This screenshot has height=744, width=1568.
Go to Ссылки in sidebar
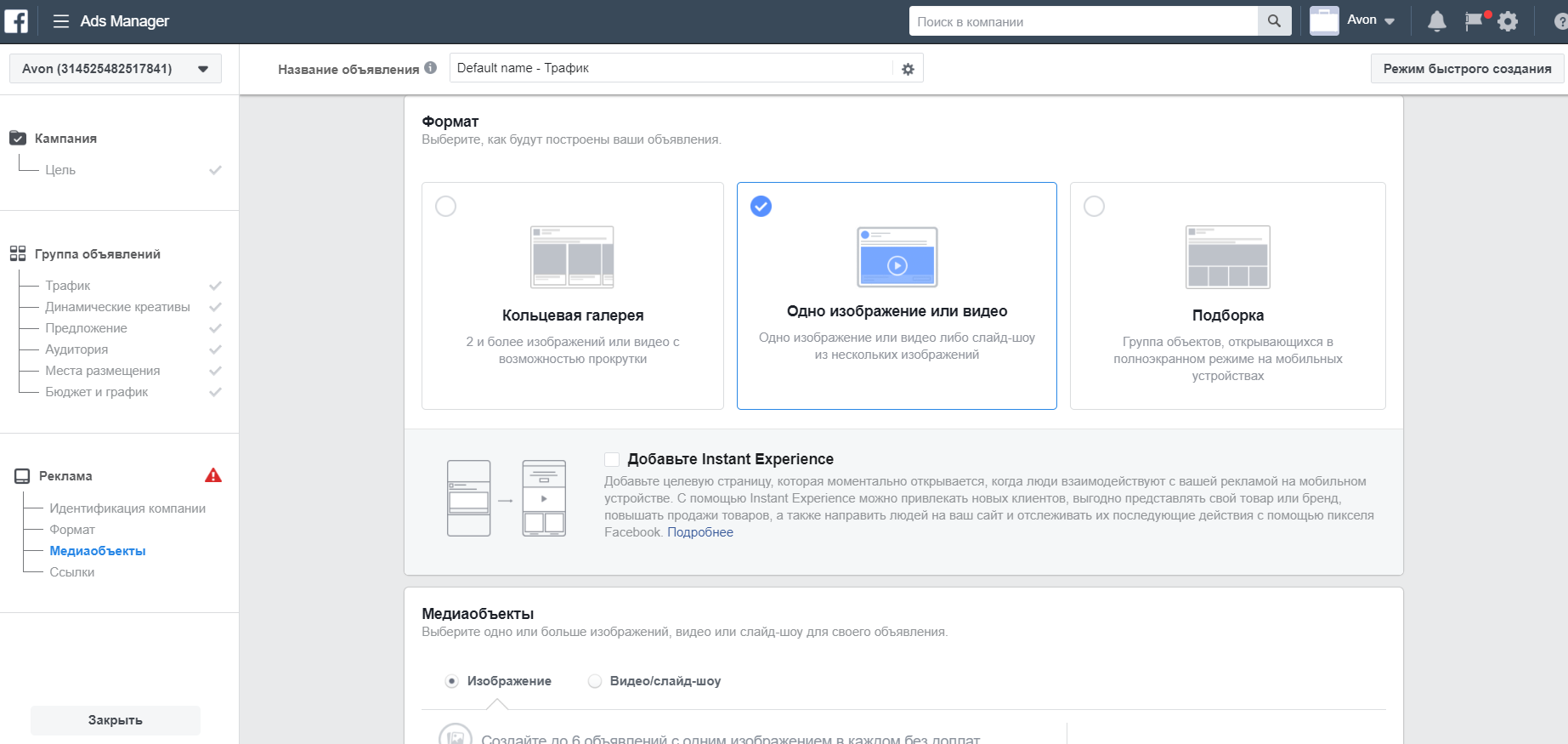pyautogui.click(x=72, y=572)
